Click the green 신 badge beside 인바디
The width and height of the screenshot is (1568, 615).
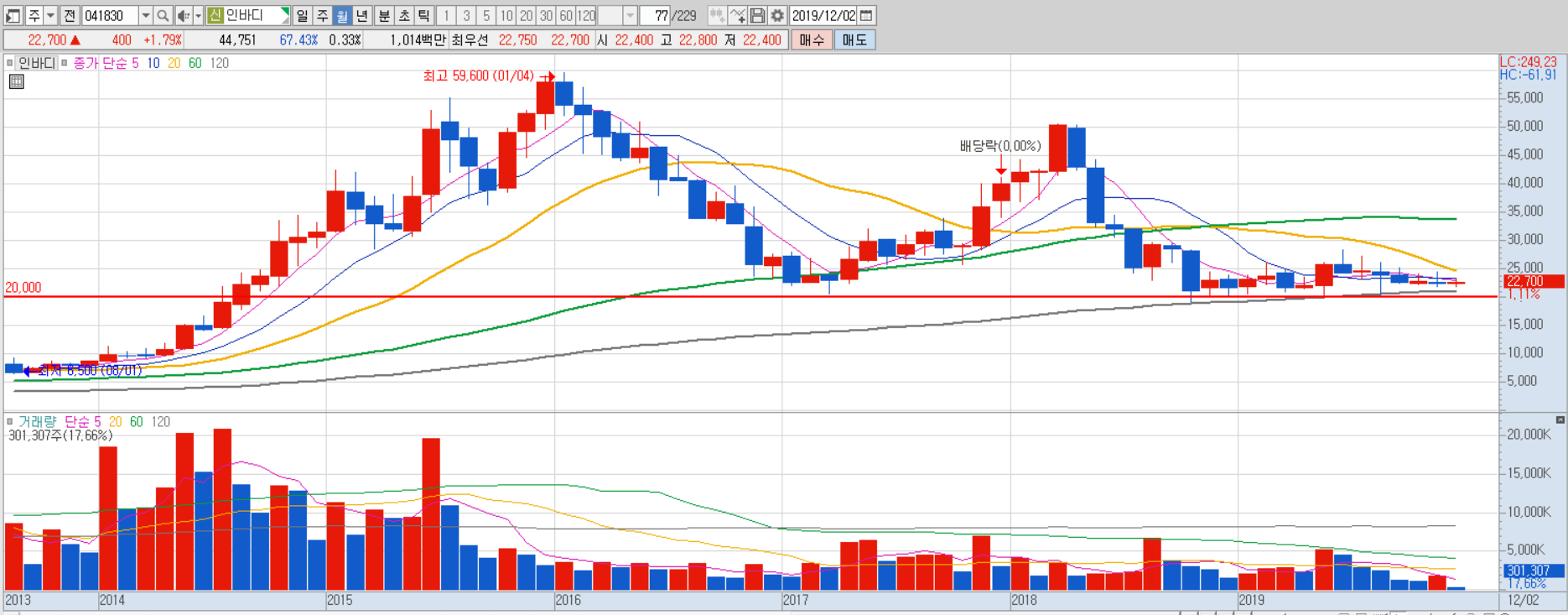[x=215, y=15]
